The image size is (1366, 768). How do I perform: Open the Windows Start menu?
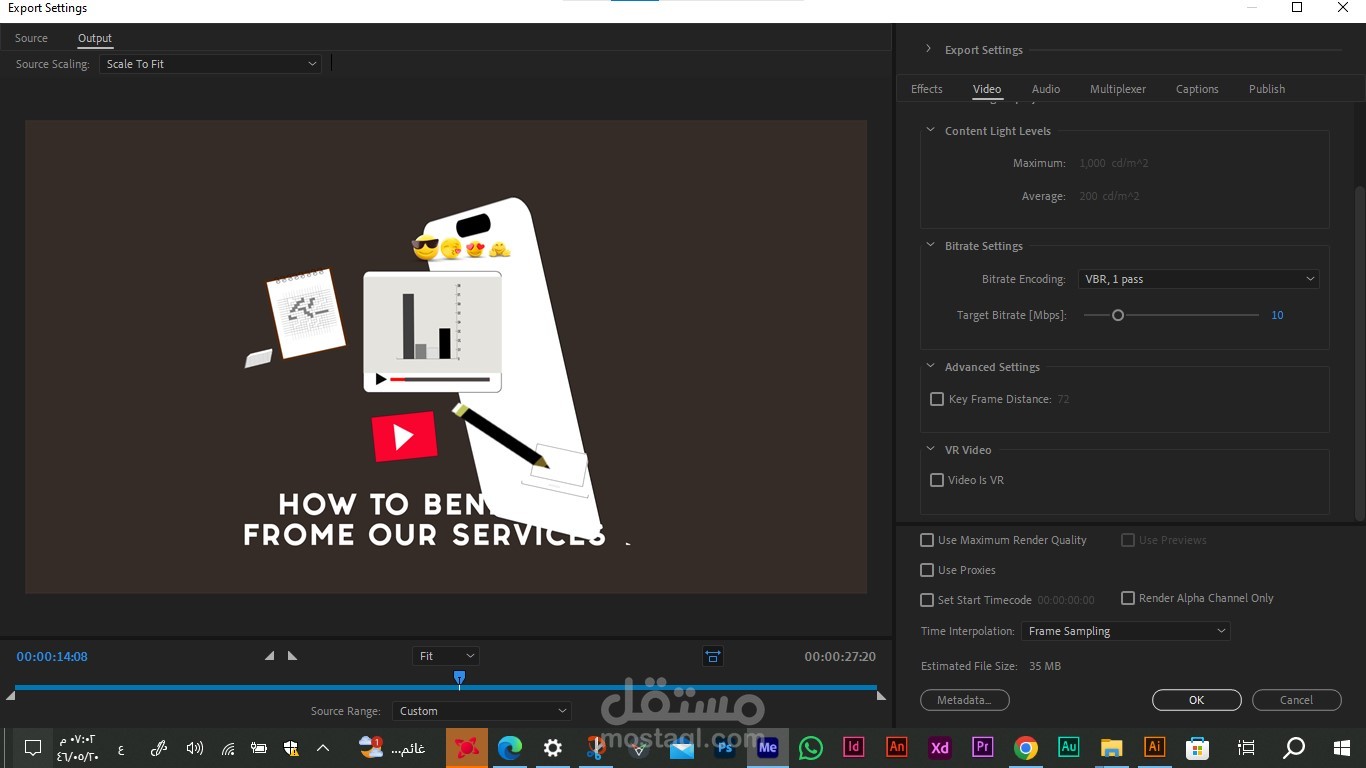1342,747
